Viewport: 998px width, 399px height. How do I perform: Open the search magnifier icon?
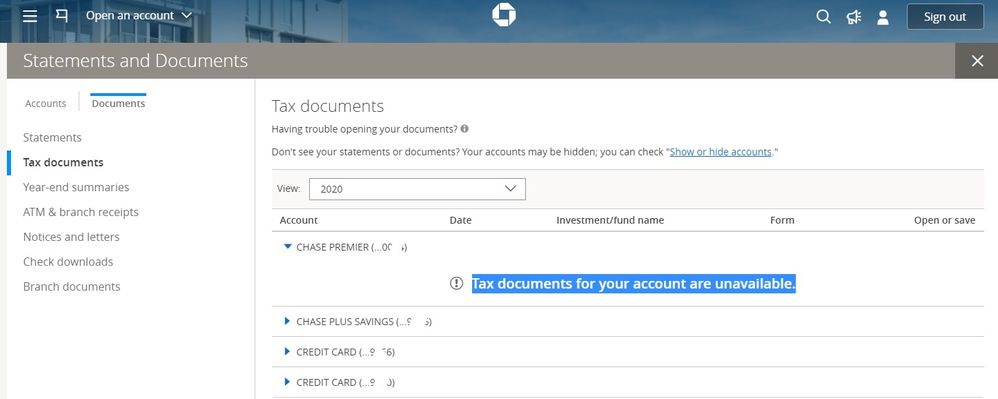pyautogui.click(x=824, y=17)
